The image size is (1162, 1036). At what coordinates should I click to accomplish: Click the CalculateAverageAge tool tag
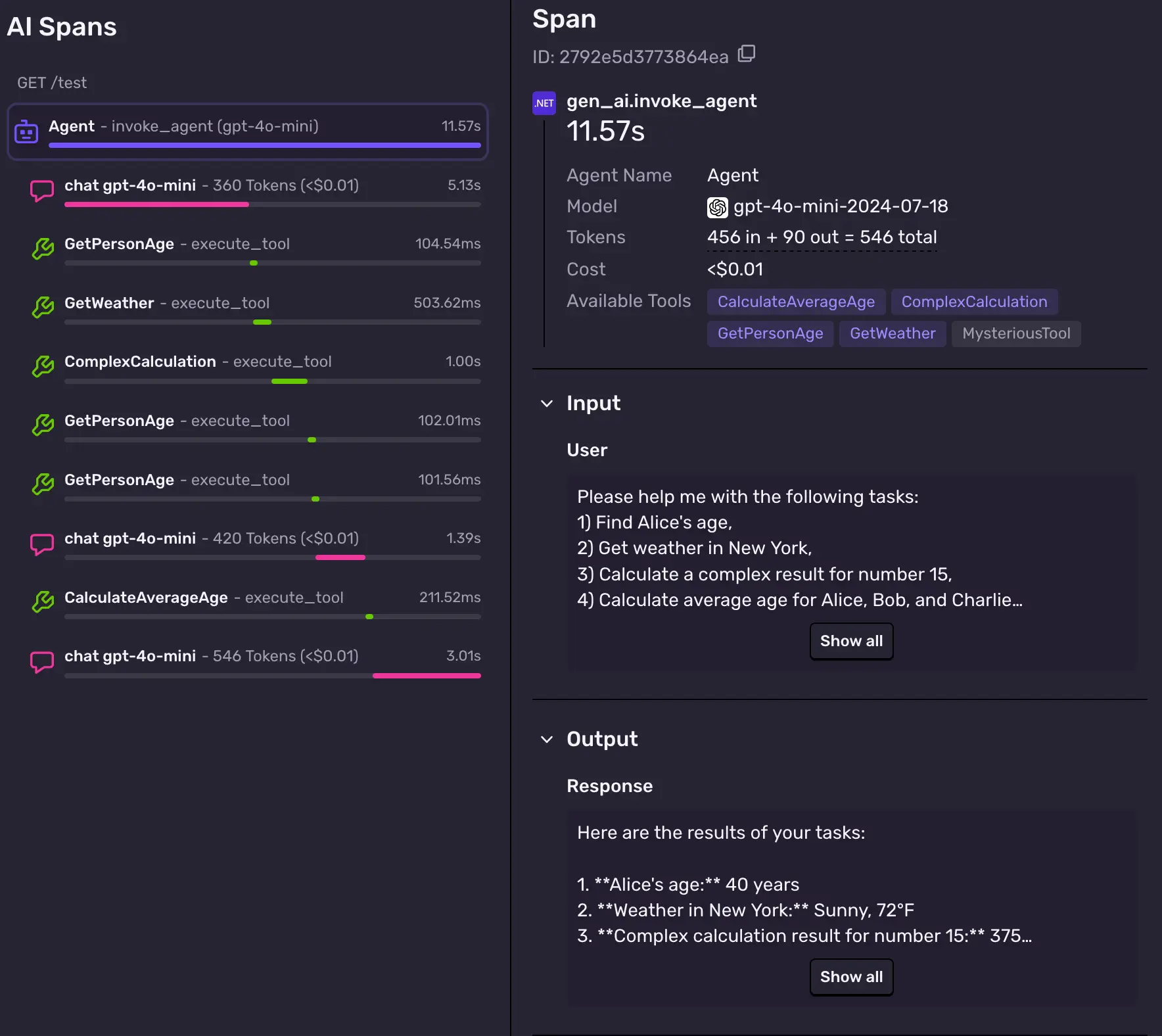(x=796, y=302)
